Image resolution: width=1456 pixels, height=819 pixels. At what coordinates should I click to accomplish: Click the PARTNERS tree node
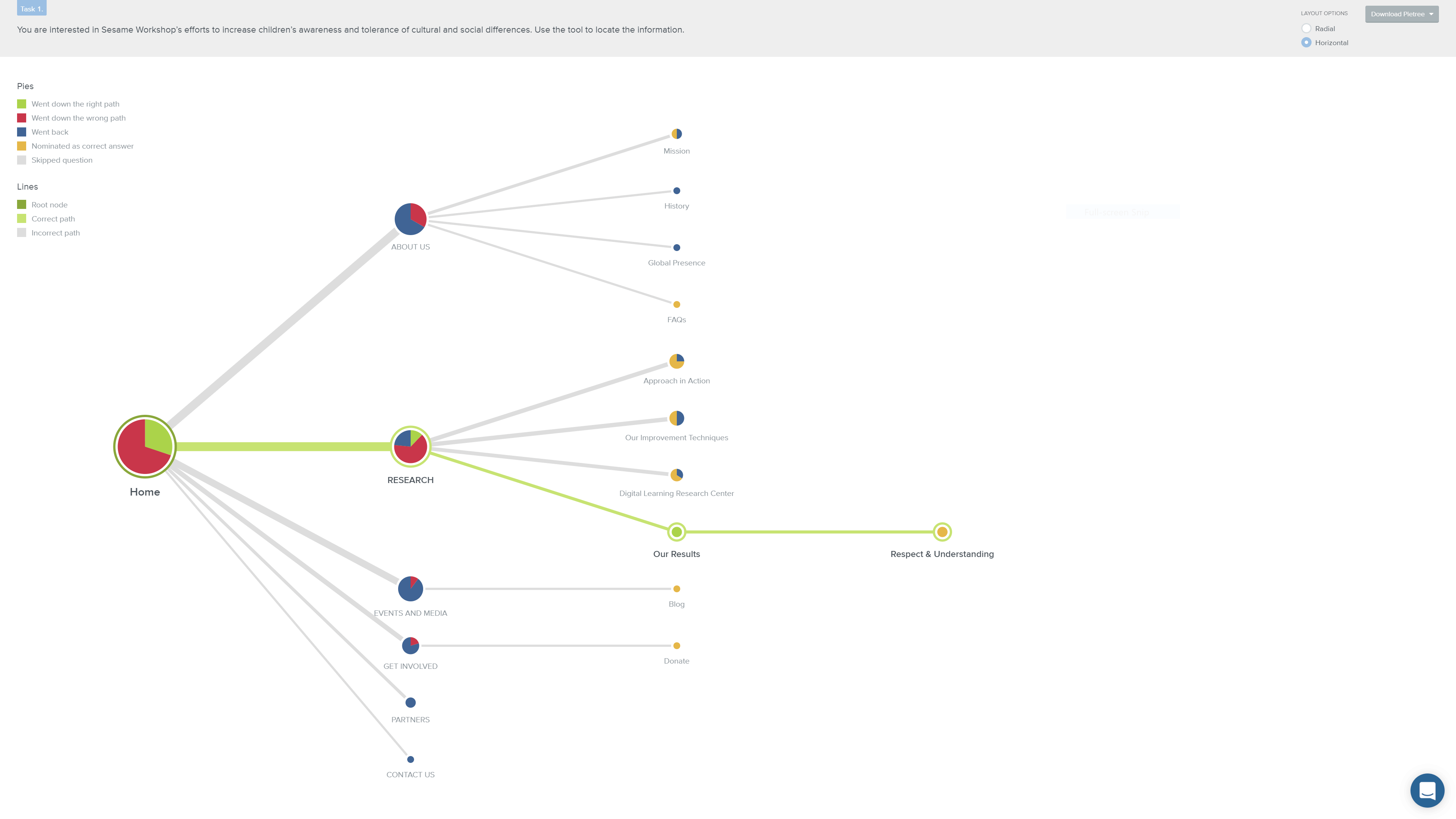click(410, 703)
